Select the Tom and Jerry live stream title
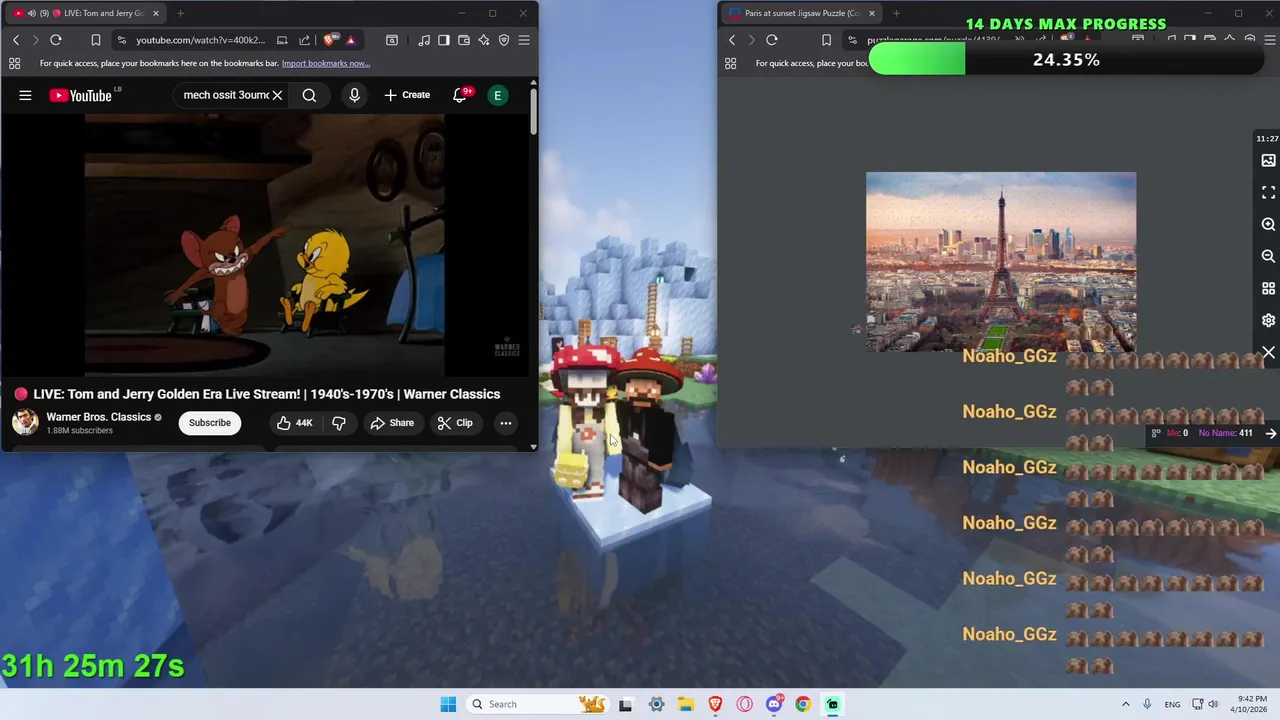The image size is (1280, 720). coord(266,394)
